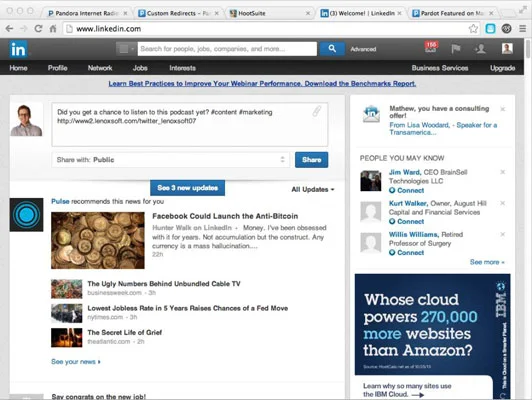Click See more people link
Viewport: 532px width, 400px height.
(487, 262)
